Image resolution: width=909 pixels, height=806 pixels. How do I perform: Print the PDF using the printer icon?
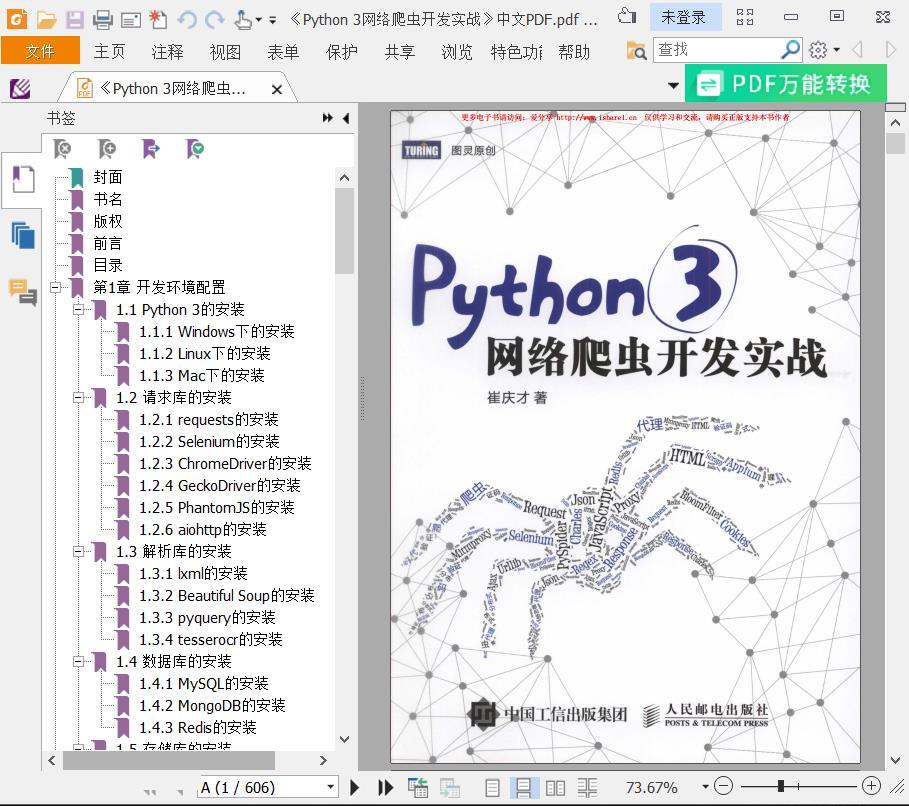[x=103, y=19]
